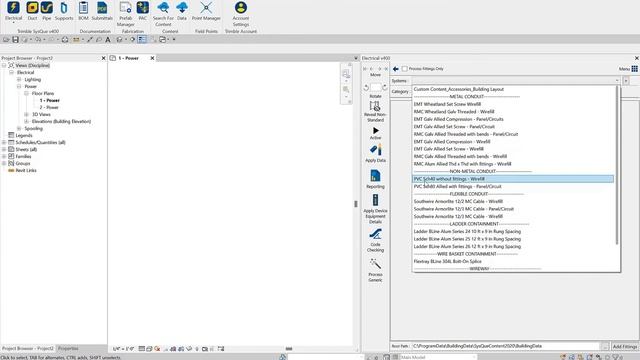This screenshot has height=360, width=640.
Task: Open the Data content tool
Action: click(182, 11)
